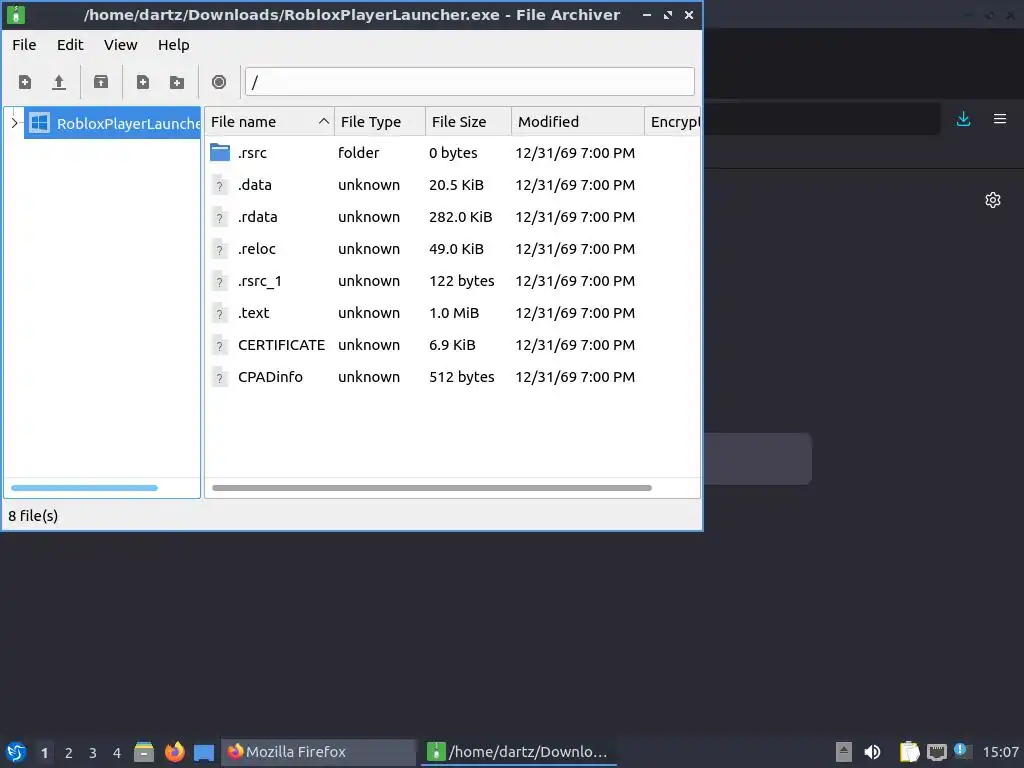Sort by the File Type column header

coord(379,122)
